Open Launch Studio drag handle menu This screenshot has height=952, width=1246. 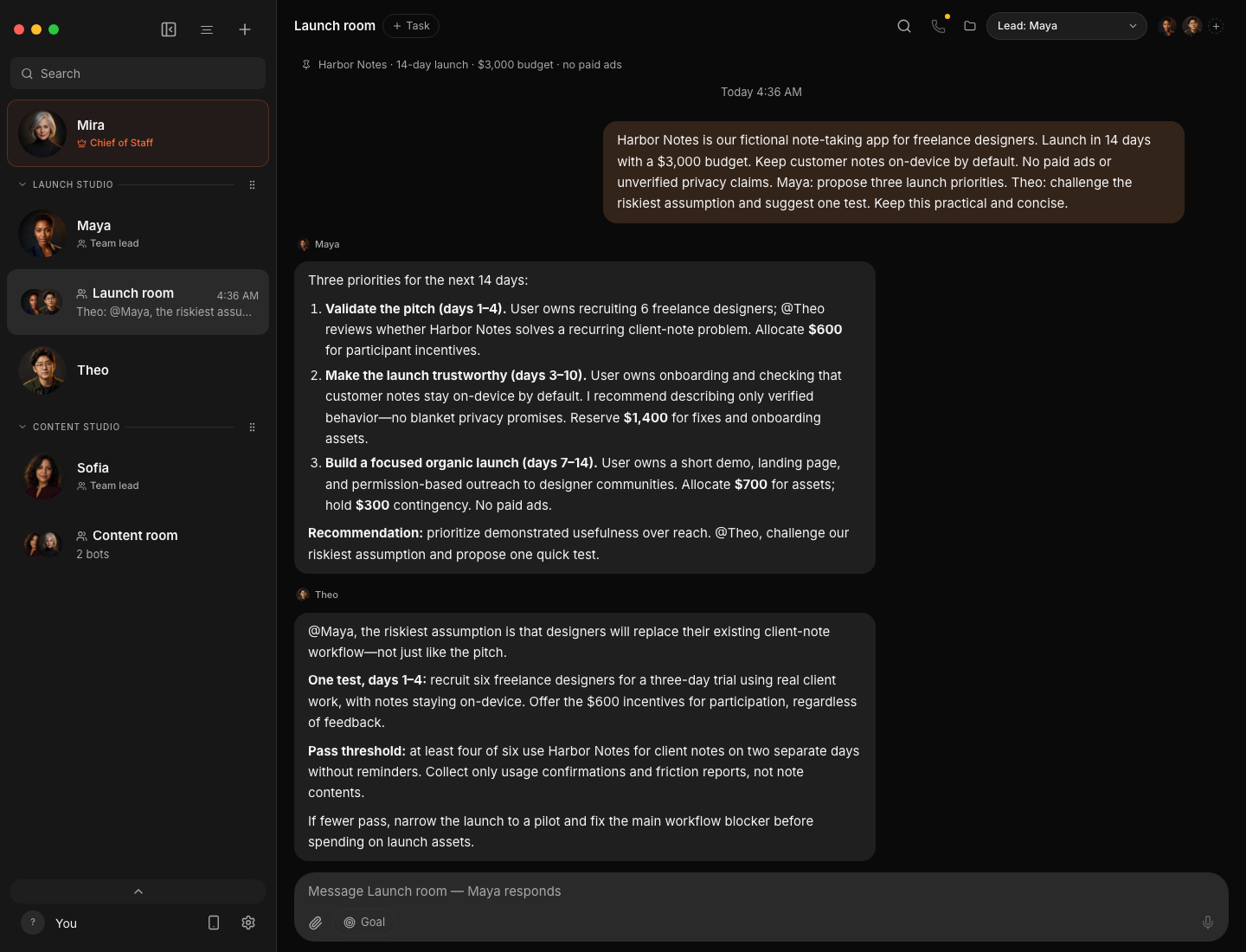pos(252,184)
